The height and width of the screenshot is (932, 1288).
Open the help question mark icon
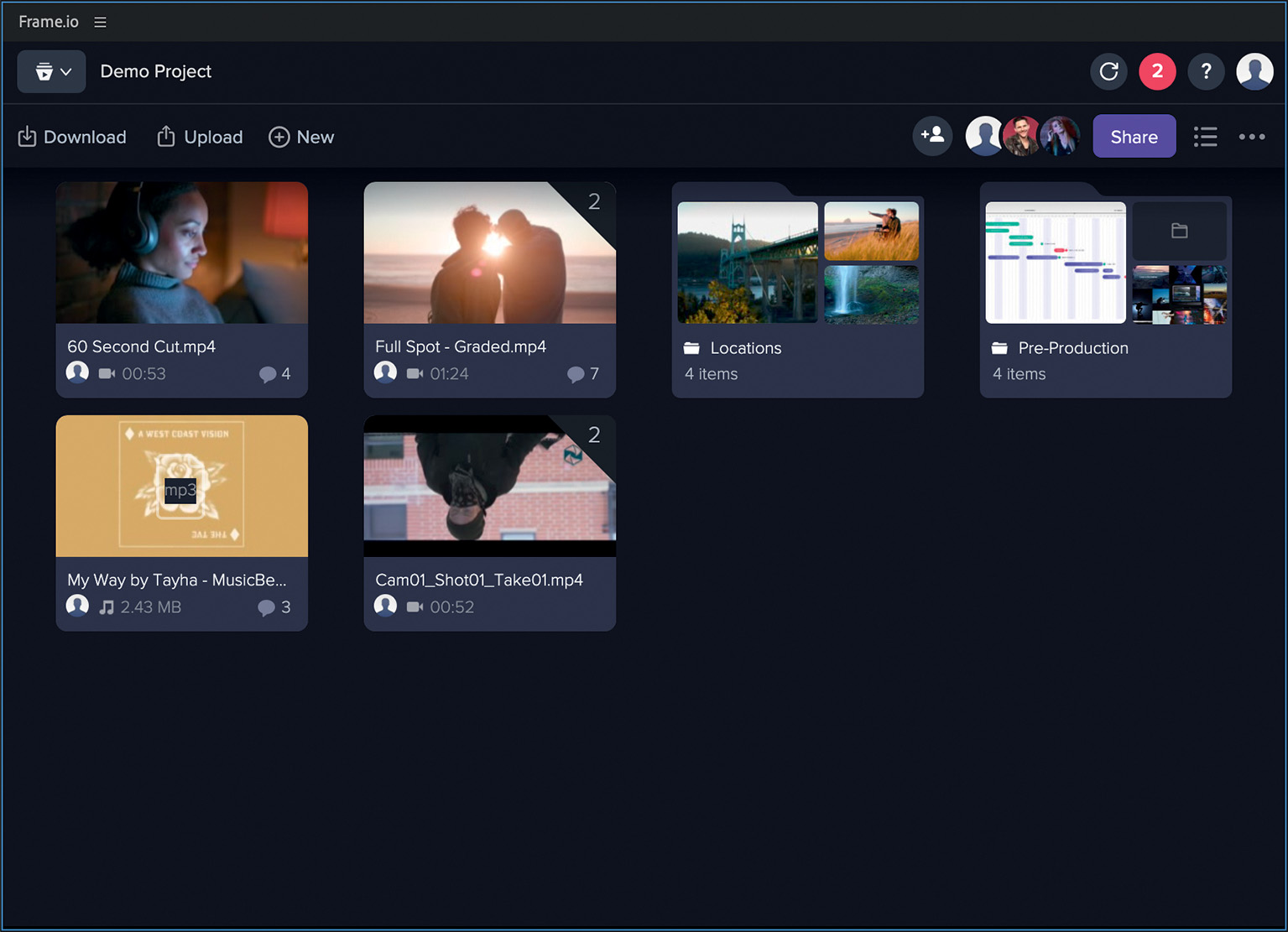[1206, 71]
